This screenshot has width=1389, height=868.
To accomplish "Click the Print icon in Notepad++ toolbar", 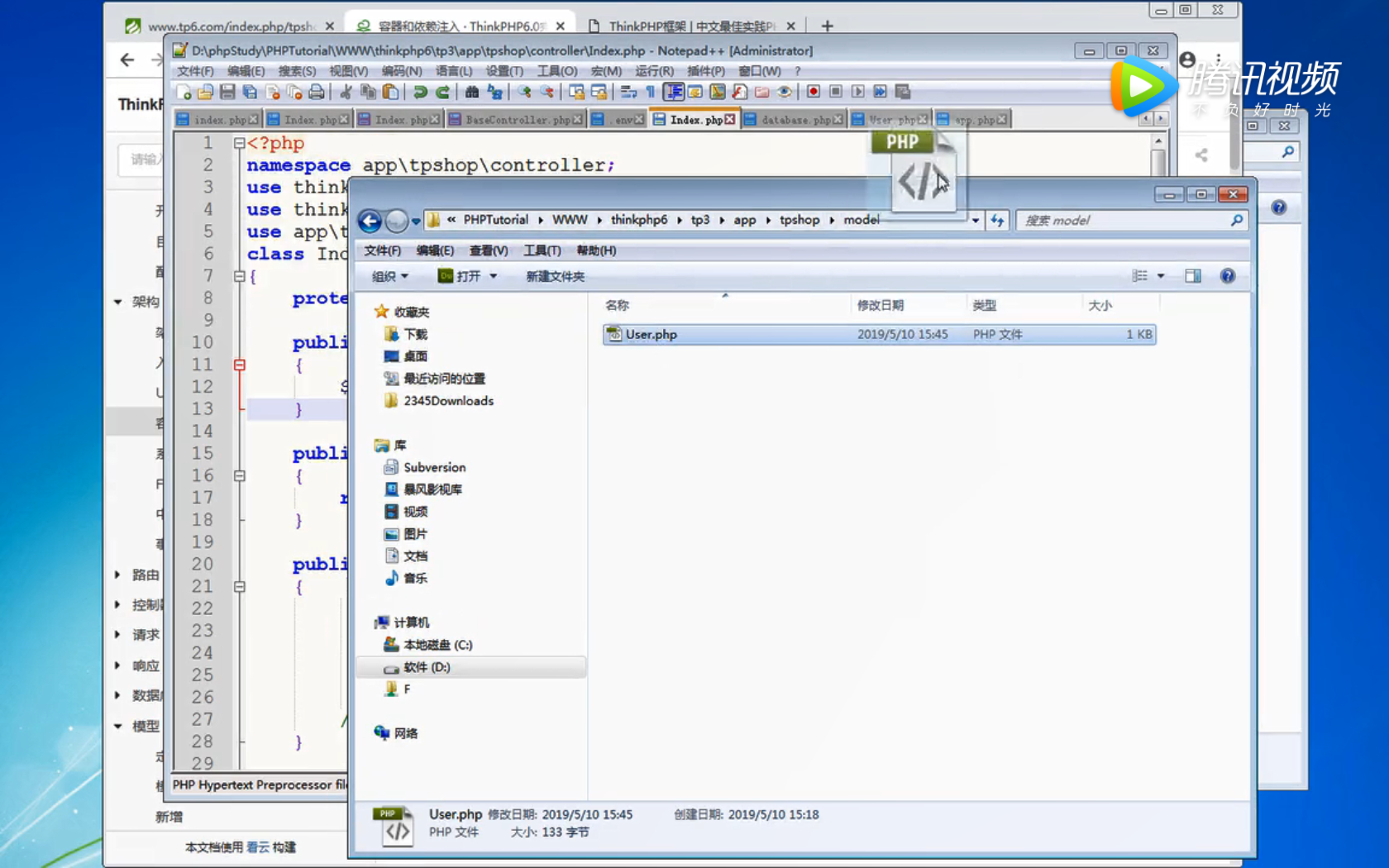I will click(x=317, y=92).
